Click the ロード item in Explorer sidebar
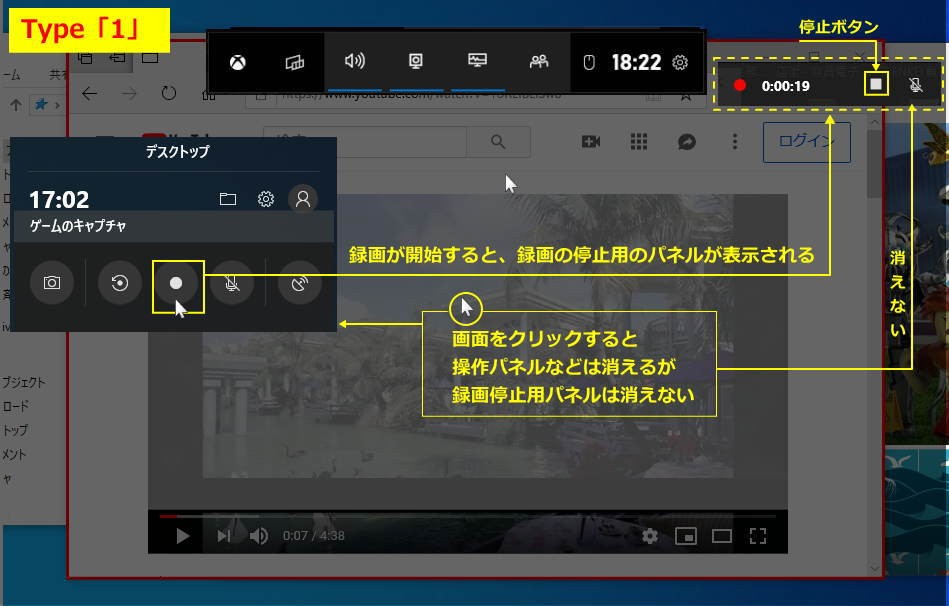The image size is (949, 606). [x=15, y=406]
